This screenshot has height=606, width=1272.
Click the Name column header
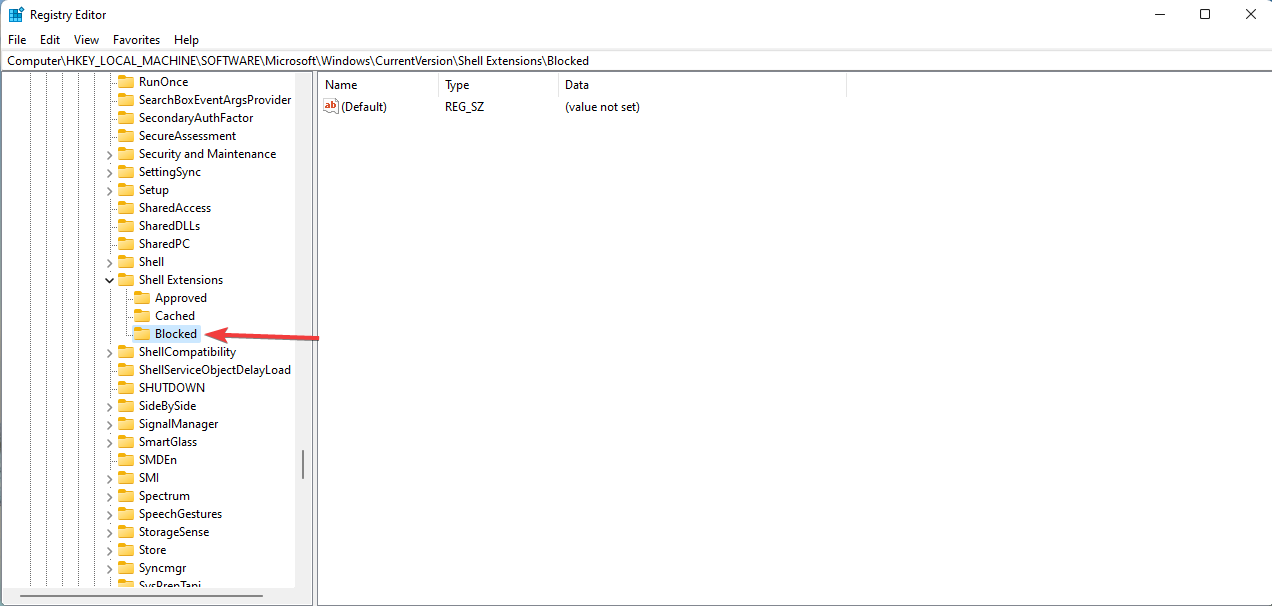pyautogui.click(x=378, y=85)
